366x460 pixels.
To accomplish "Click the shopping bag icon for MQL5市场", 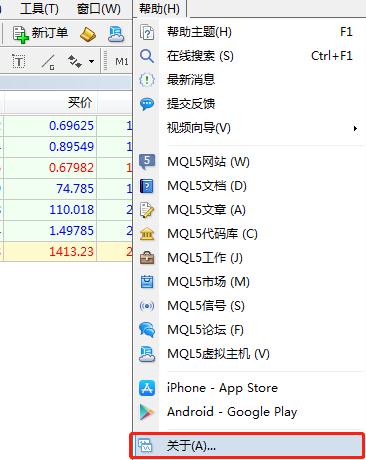I will (147, 282).
